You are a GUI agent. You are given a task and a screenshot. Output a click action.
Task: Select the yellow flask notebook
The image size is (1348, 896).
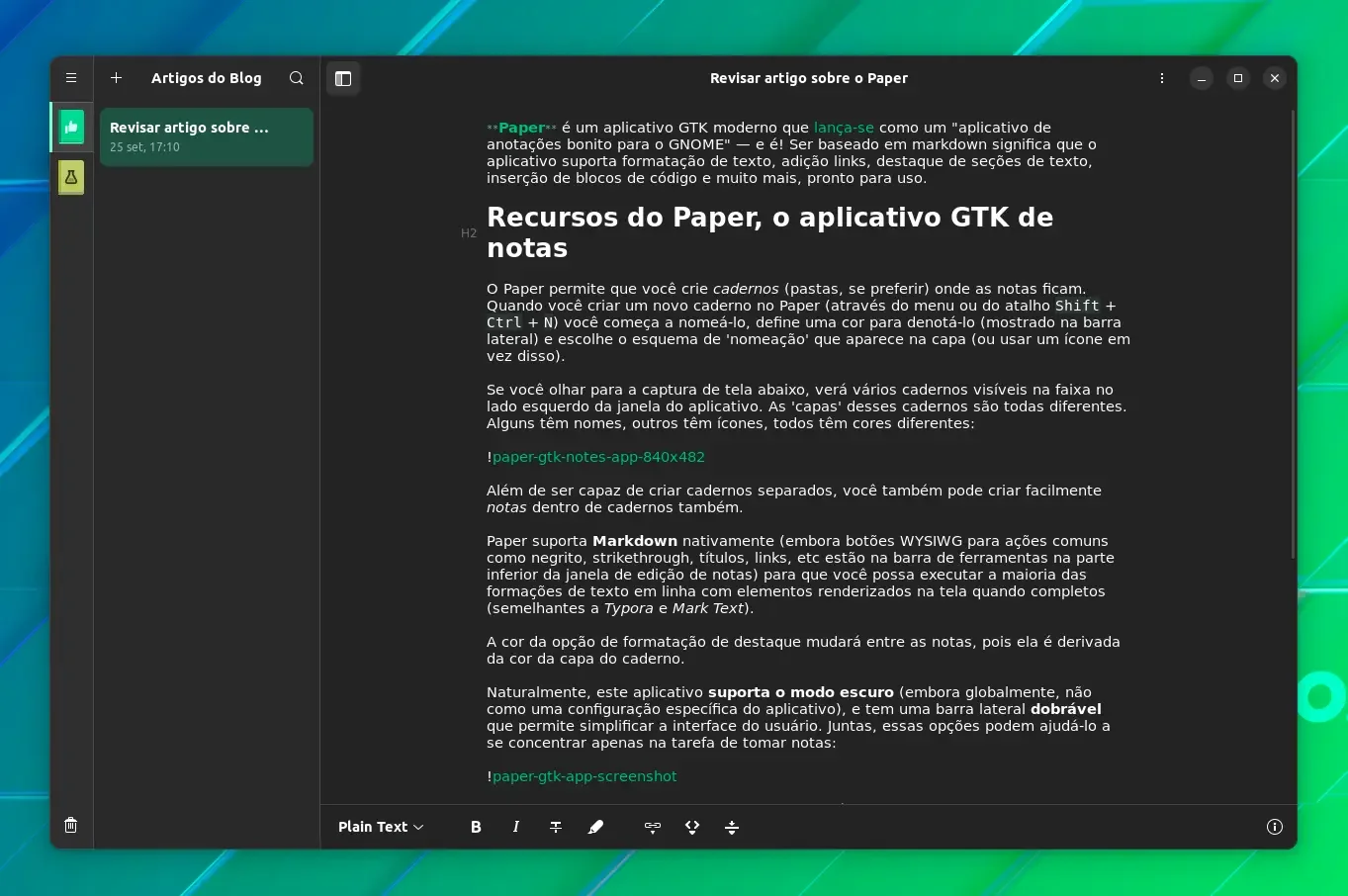tap(71, 178)
